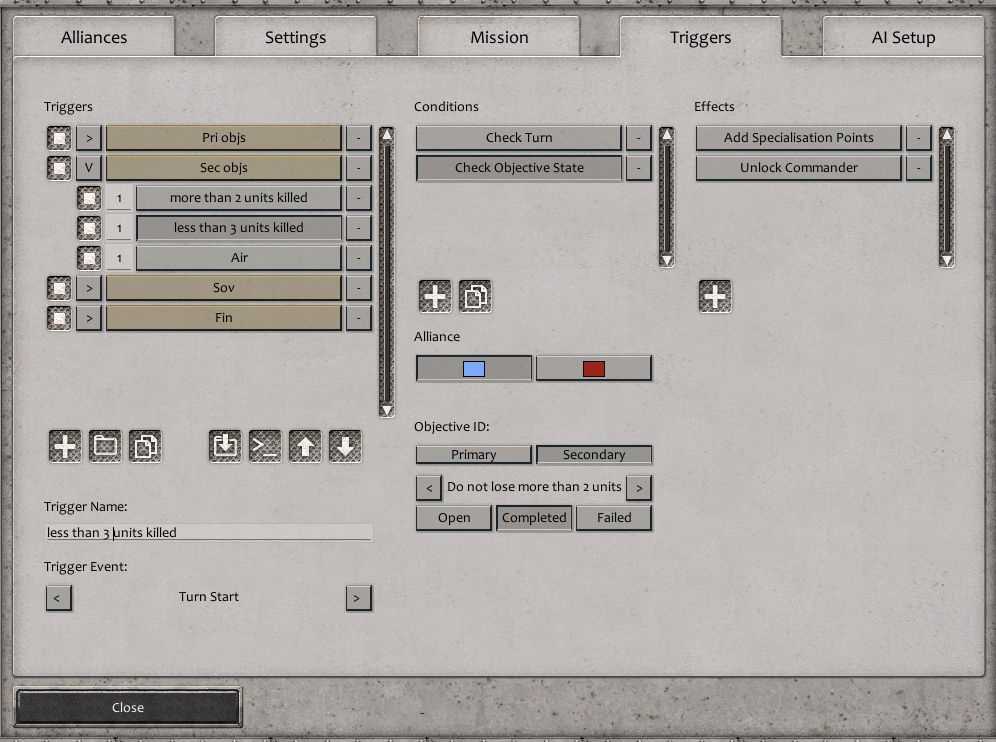This screenshot has width=996, height=742.
Task: Click the import trigger icon
Action: 225,447
